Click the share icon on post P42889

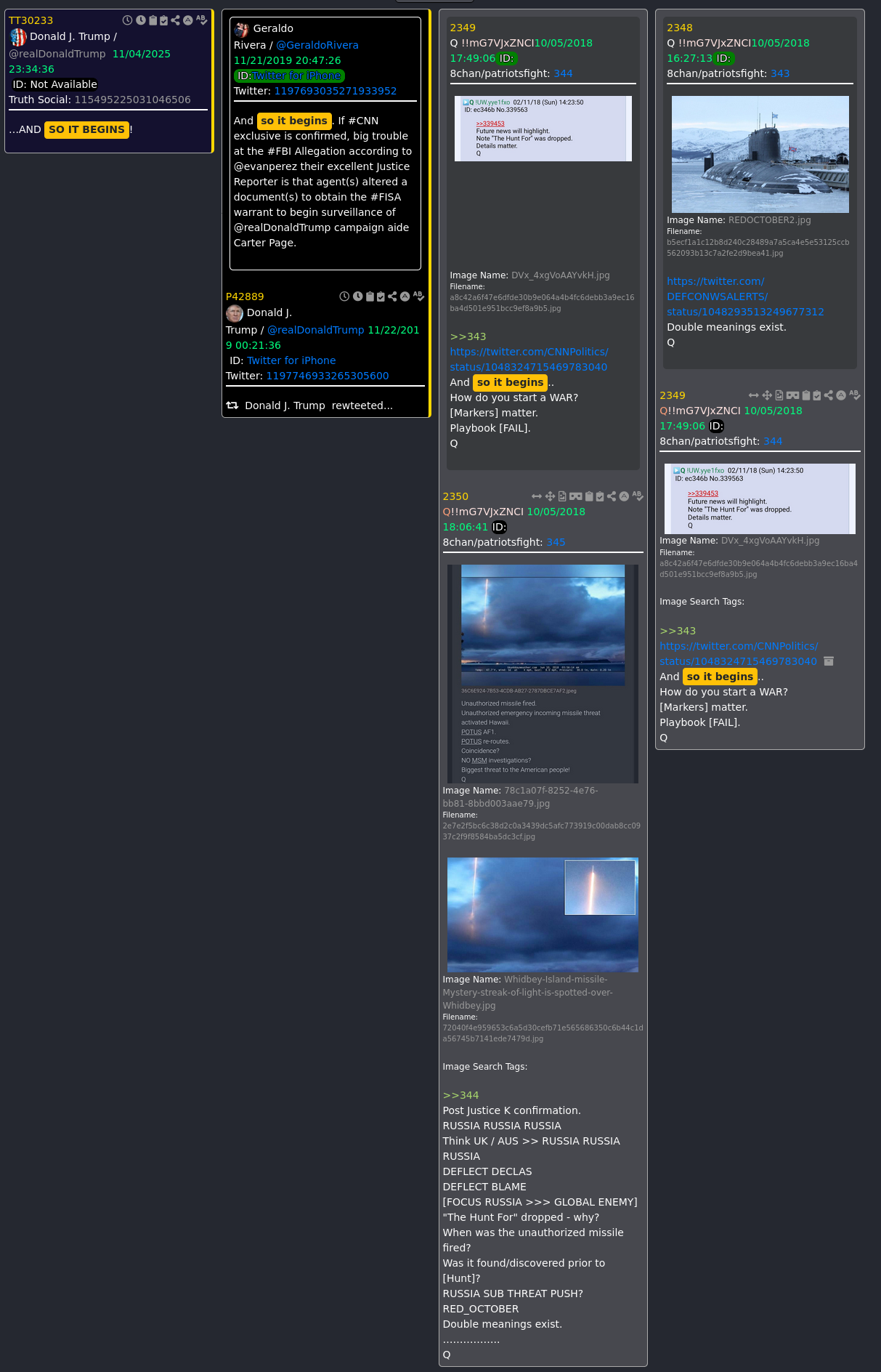pos(392,296)
